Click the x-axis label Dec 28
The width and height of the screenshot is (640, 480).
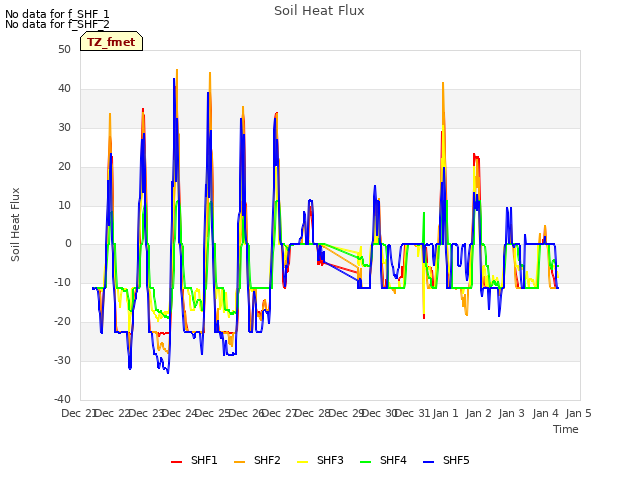(313, 413)
